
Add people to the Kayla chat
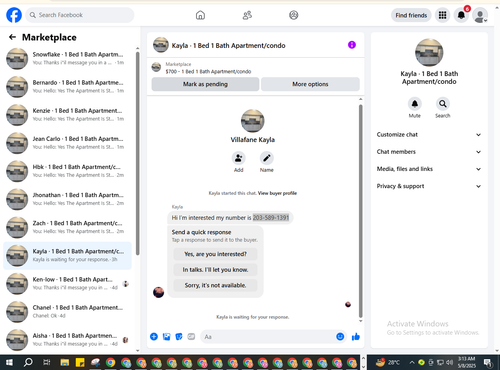pos(238,158)
